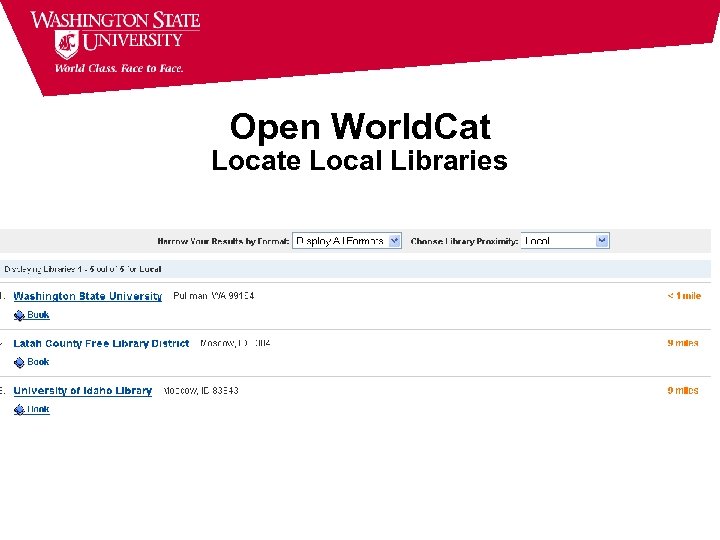Click 'Displaying Libraries' results count text
Viewport: 720px width, 540px height.
coord(83,269)
